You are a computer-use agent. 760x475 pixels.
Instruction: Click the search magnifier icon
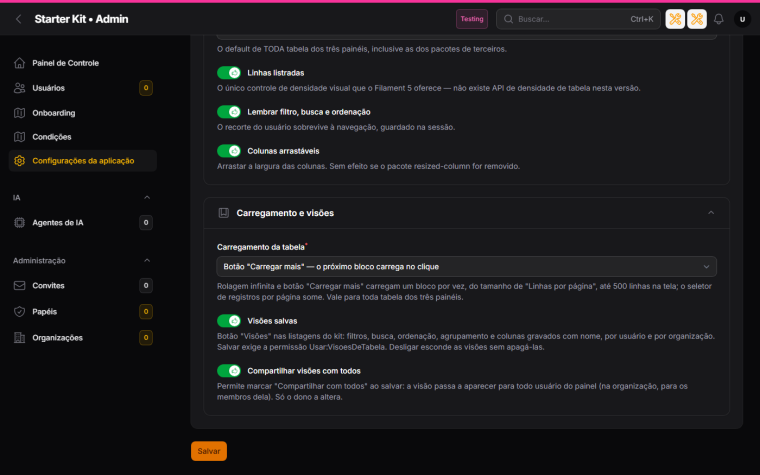(x=508, y=19)
